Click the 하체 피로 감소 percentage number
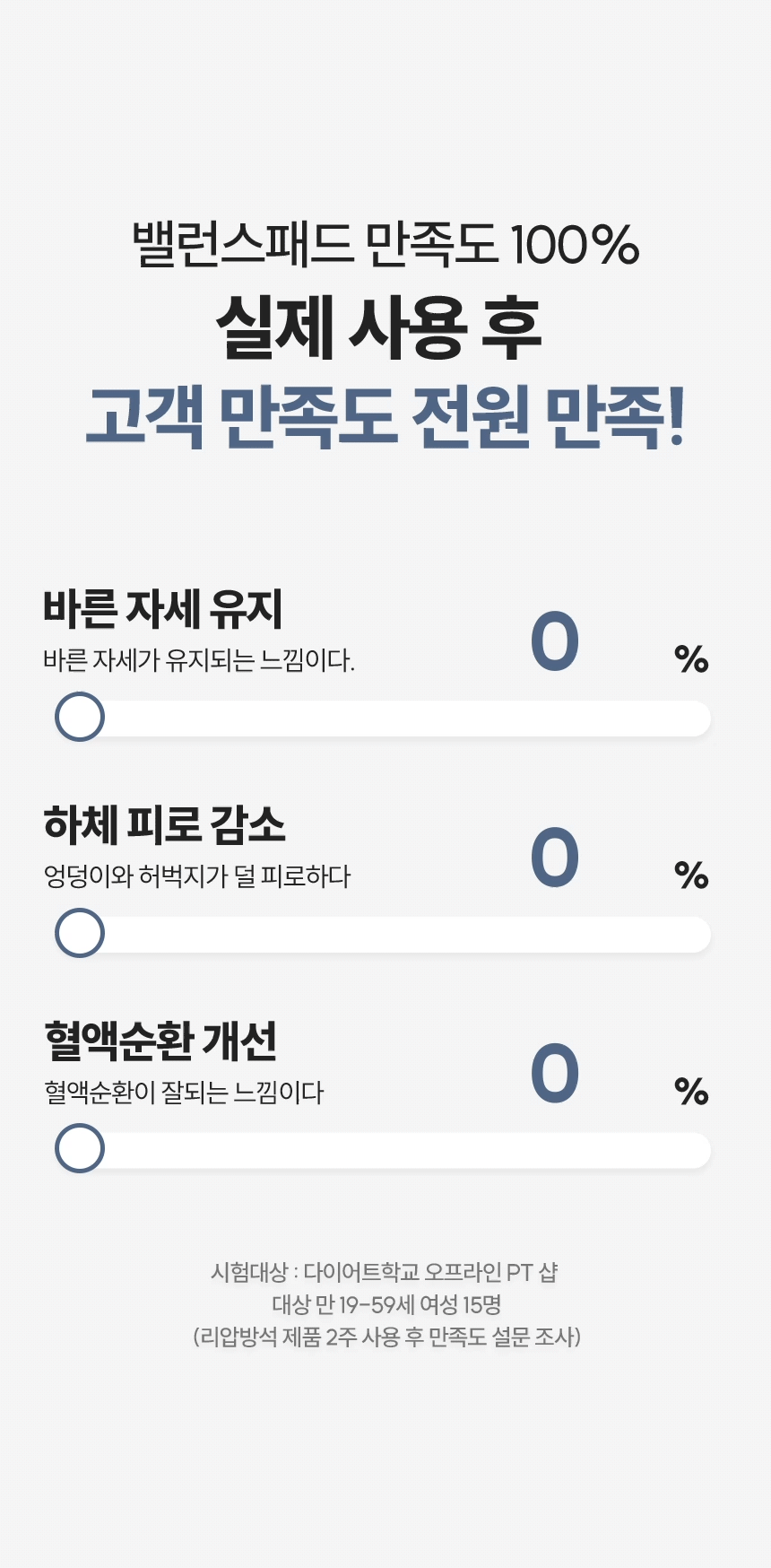771x1568 pixels. pos(555,858)
